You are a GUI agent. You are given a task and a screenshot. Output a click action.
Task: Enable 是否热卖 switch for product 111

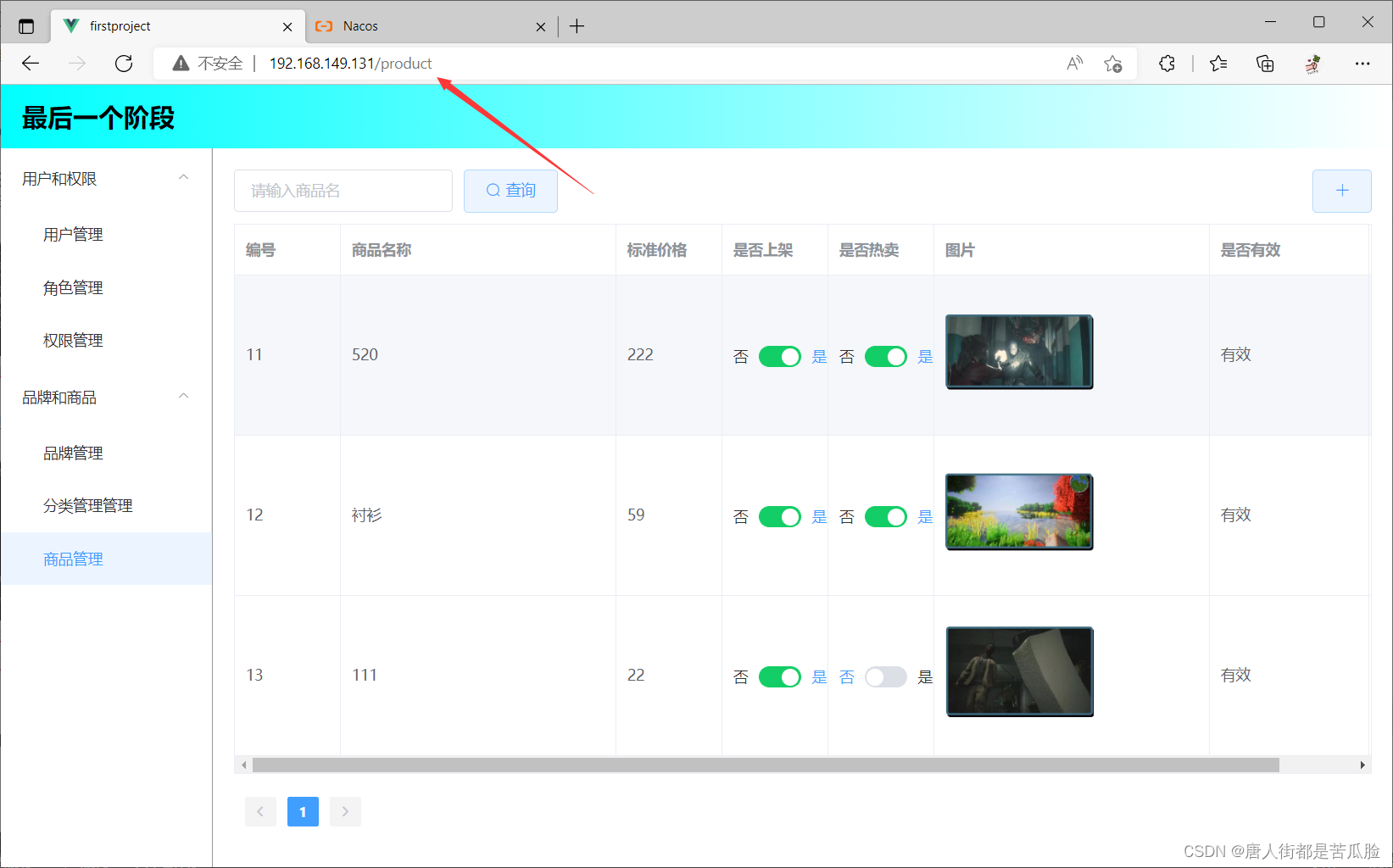[886, 677]
